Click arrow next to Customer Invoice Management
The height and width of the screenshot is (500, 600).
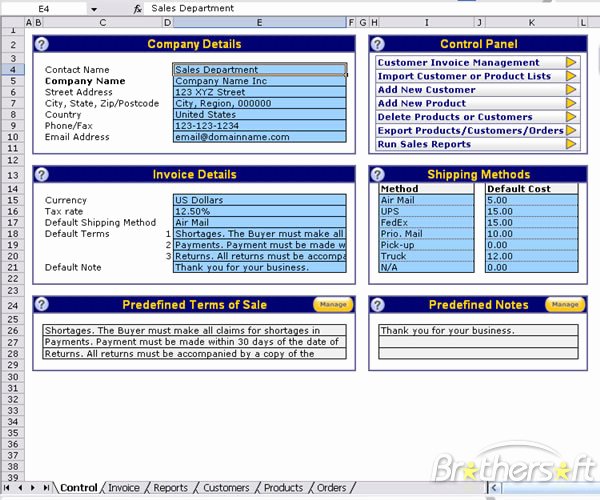point(571,62)
